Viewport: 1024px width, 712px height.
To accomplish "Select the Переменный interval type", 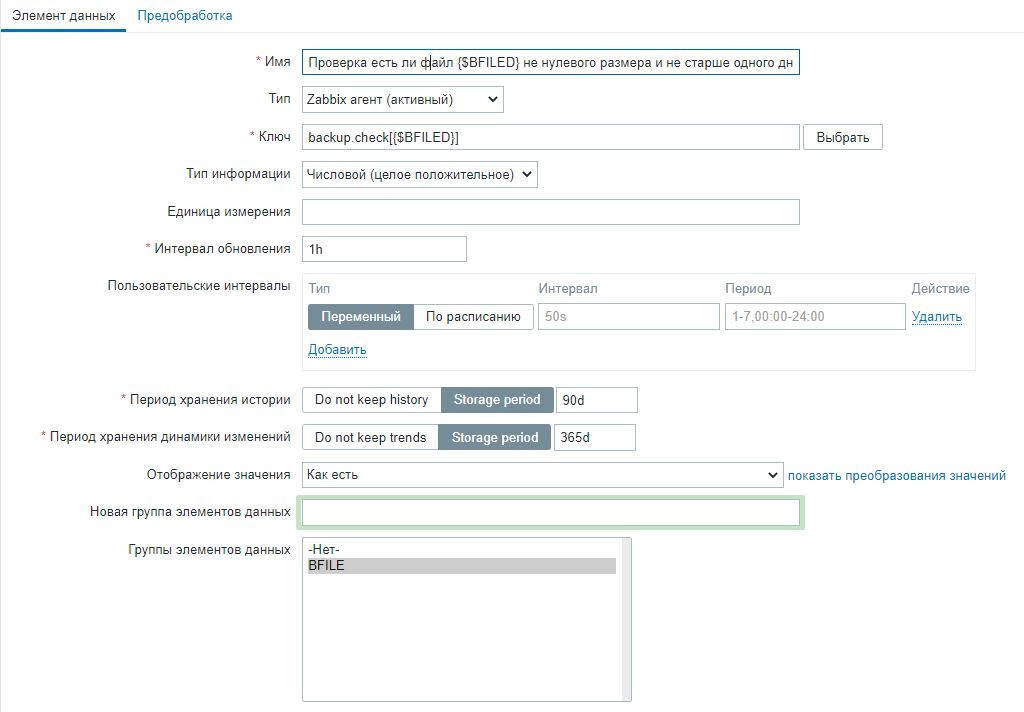I will click(360, 317).
